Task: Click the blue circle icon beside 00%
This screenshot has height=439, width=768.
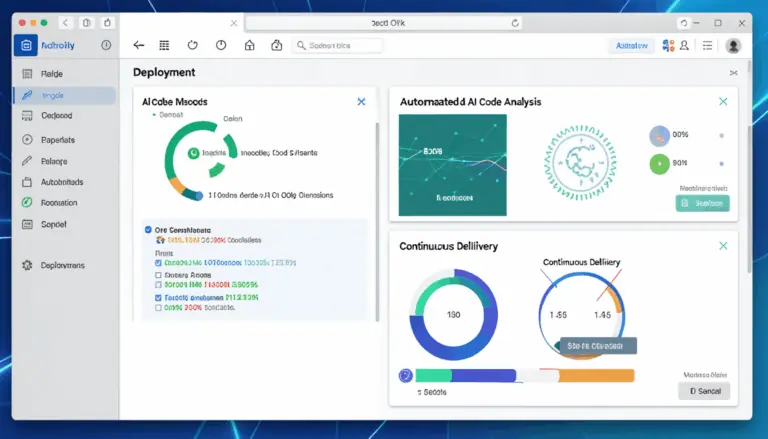Action: click(659, 136)
